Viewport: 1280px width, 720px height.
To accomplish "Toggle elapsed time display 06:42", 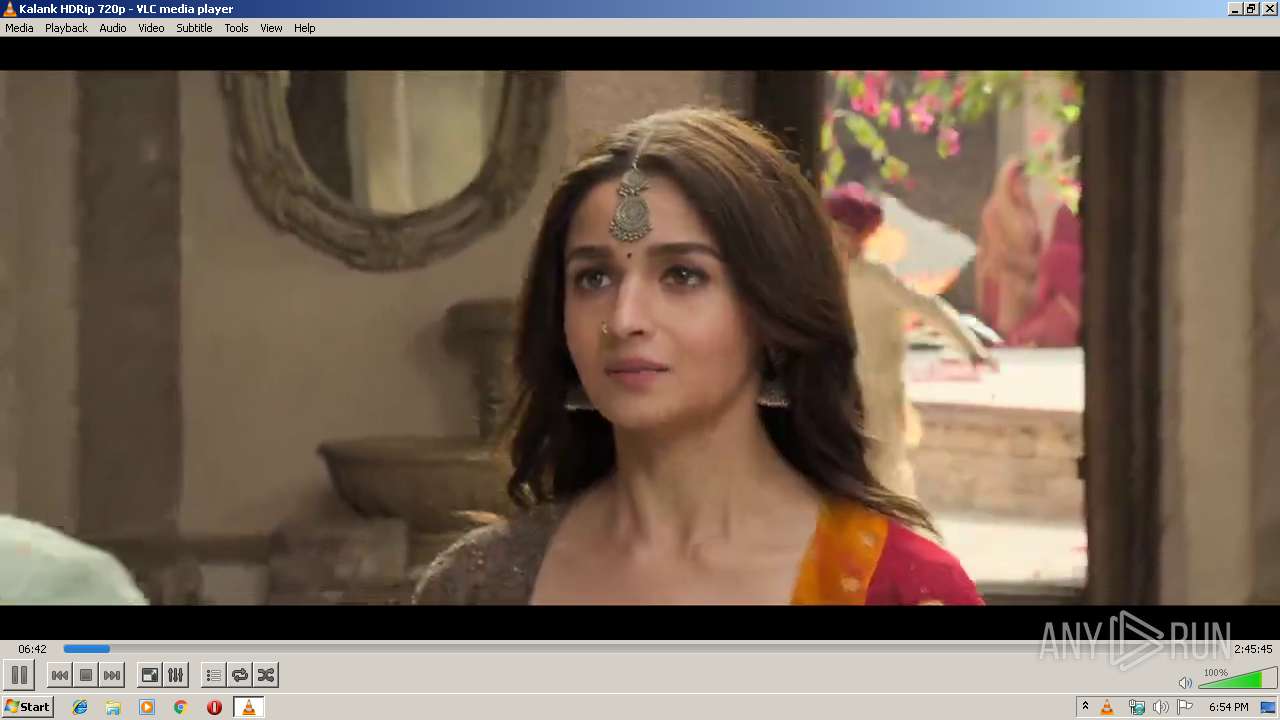I will [32, 649].
